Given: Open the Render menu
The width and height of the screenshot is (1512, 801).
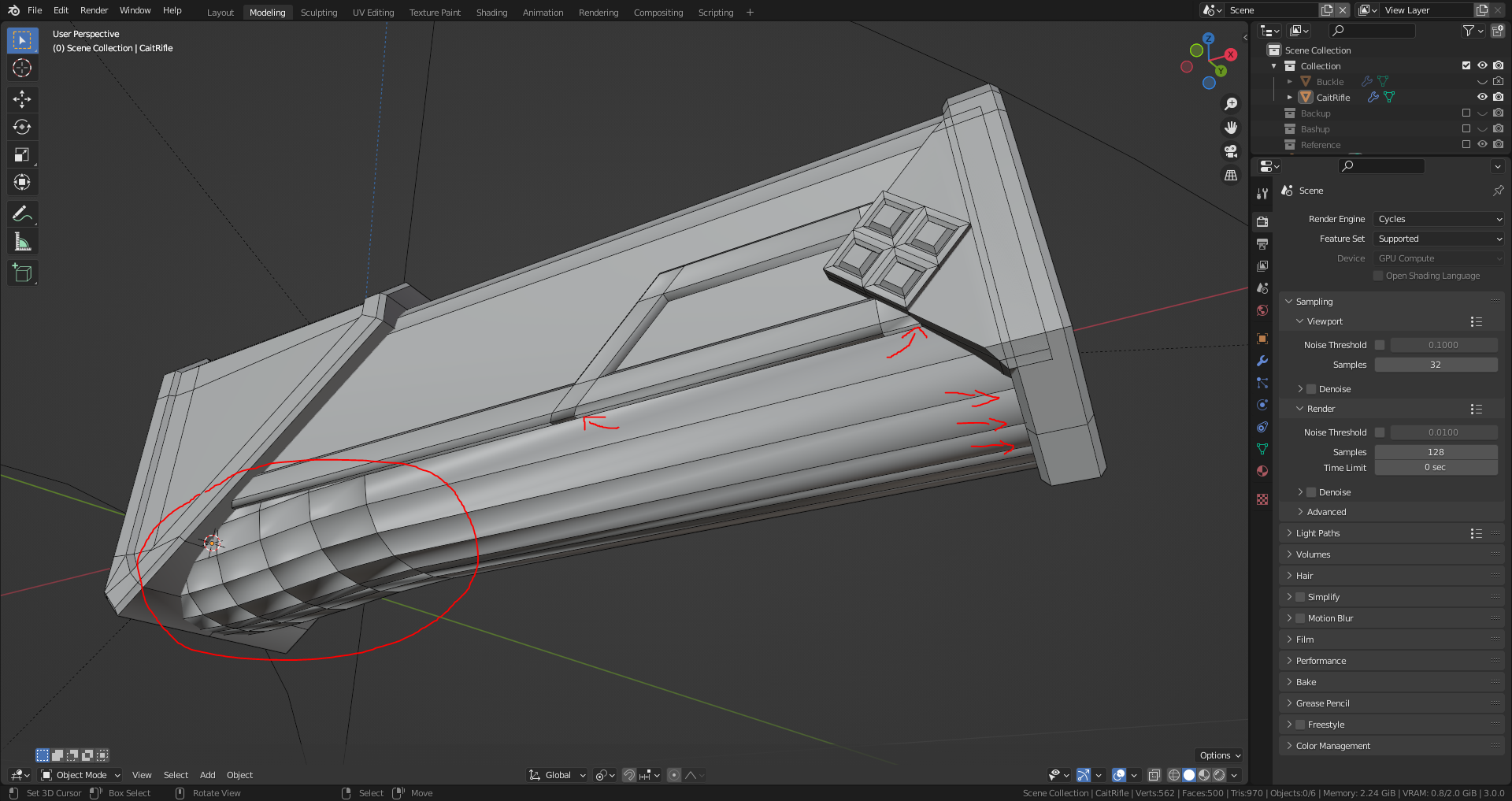Looking at the screenshot, I should [x=94, y=10].
